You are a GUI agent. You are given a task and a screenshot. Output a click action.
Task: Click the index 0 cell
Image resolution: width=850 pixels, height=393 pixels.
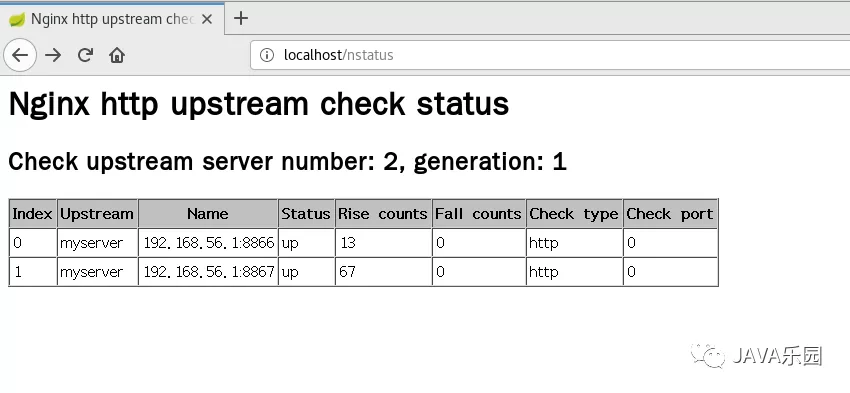coord(33,242)
